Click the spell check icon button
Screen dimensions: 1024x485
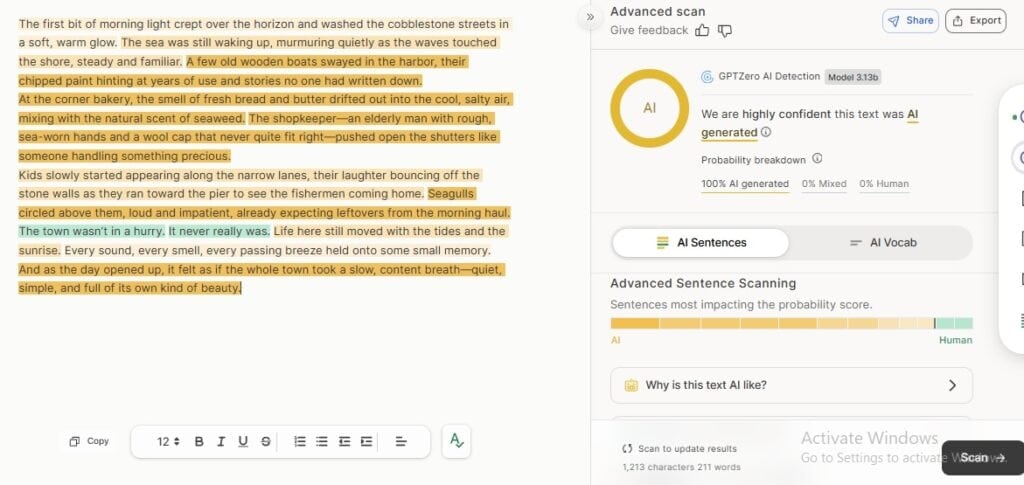point(456,441)
